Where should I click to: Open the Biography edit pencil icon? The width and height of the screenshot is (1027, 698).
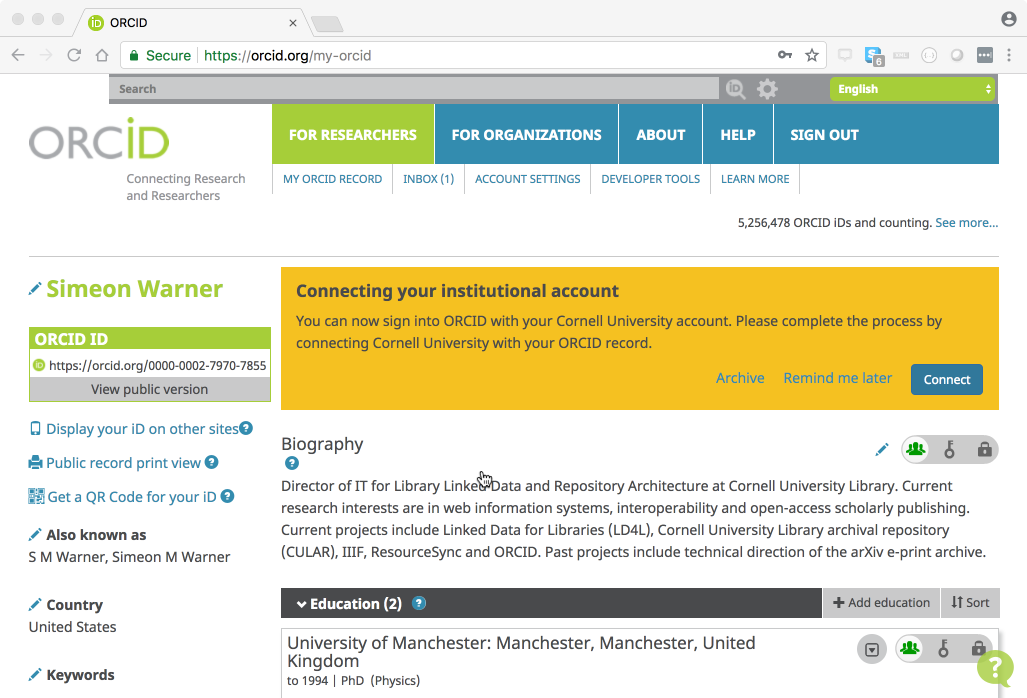pyautogui.click(x=881, y=449)
